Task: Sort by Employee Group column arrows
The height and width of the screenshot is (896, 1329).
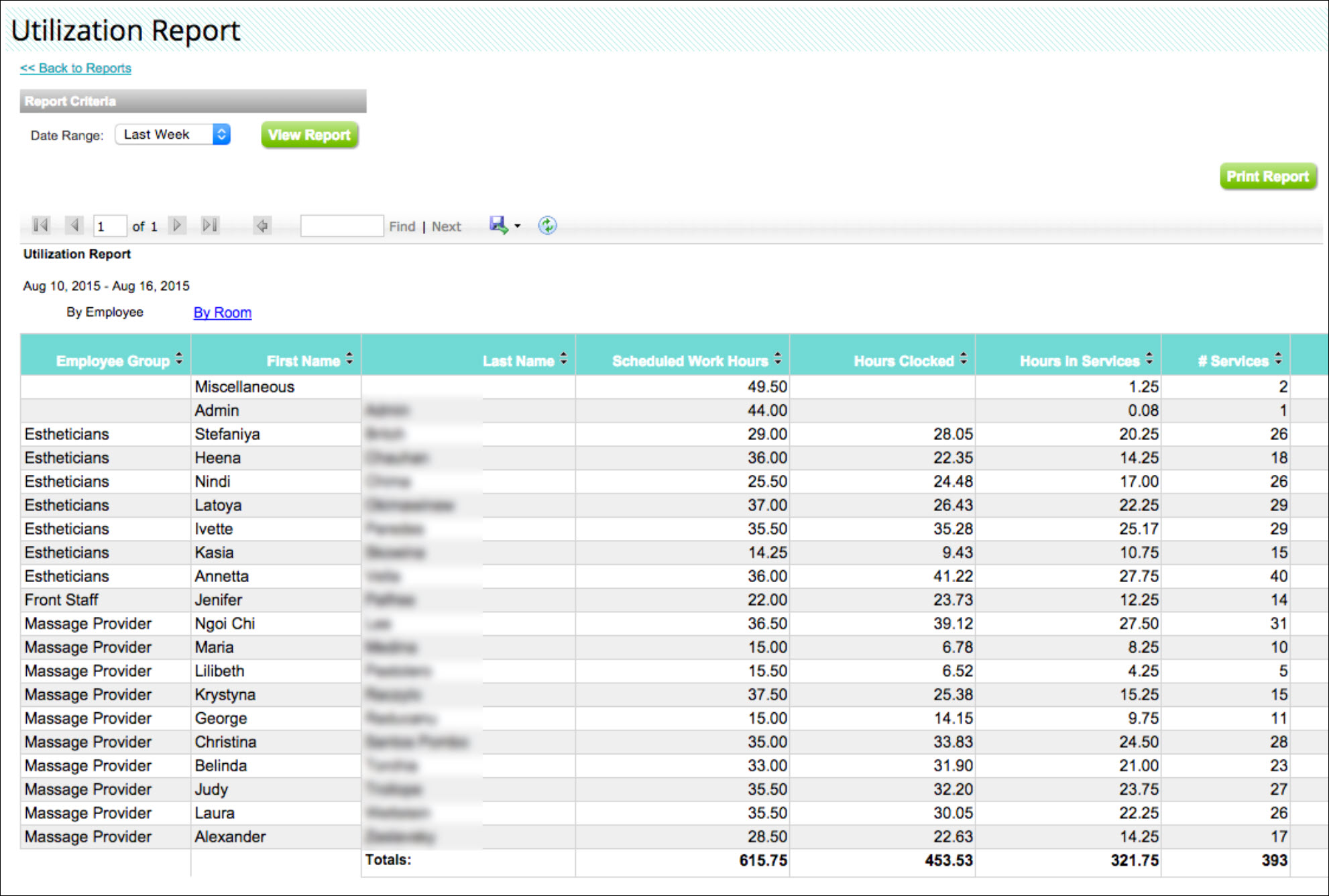Action: click(179, 359)
